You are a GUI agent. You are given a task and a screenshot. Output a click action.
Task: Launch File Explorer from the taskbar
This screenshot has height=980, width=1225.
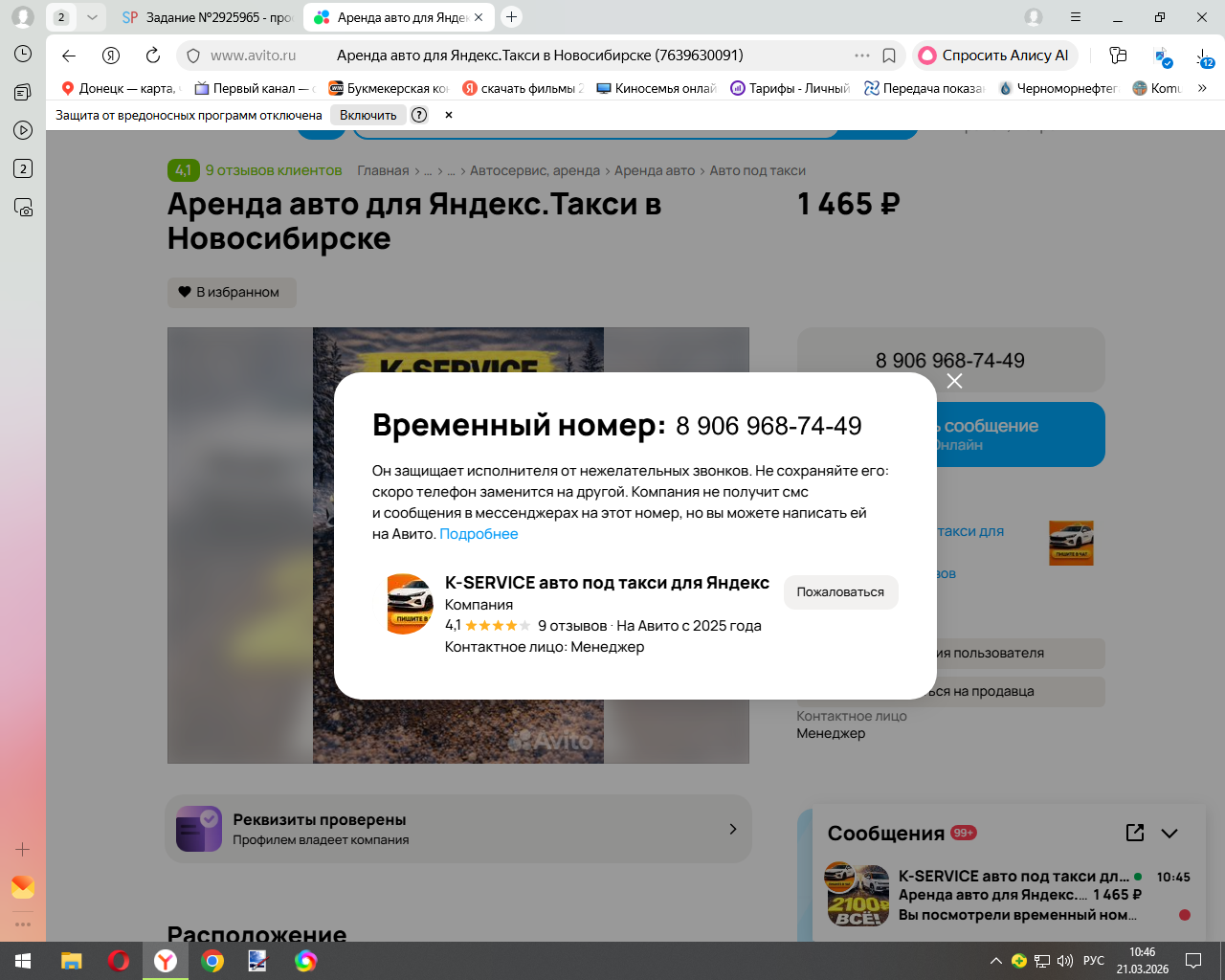72,961
